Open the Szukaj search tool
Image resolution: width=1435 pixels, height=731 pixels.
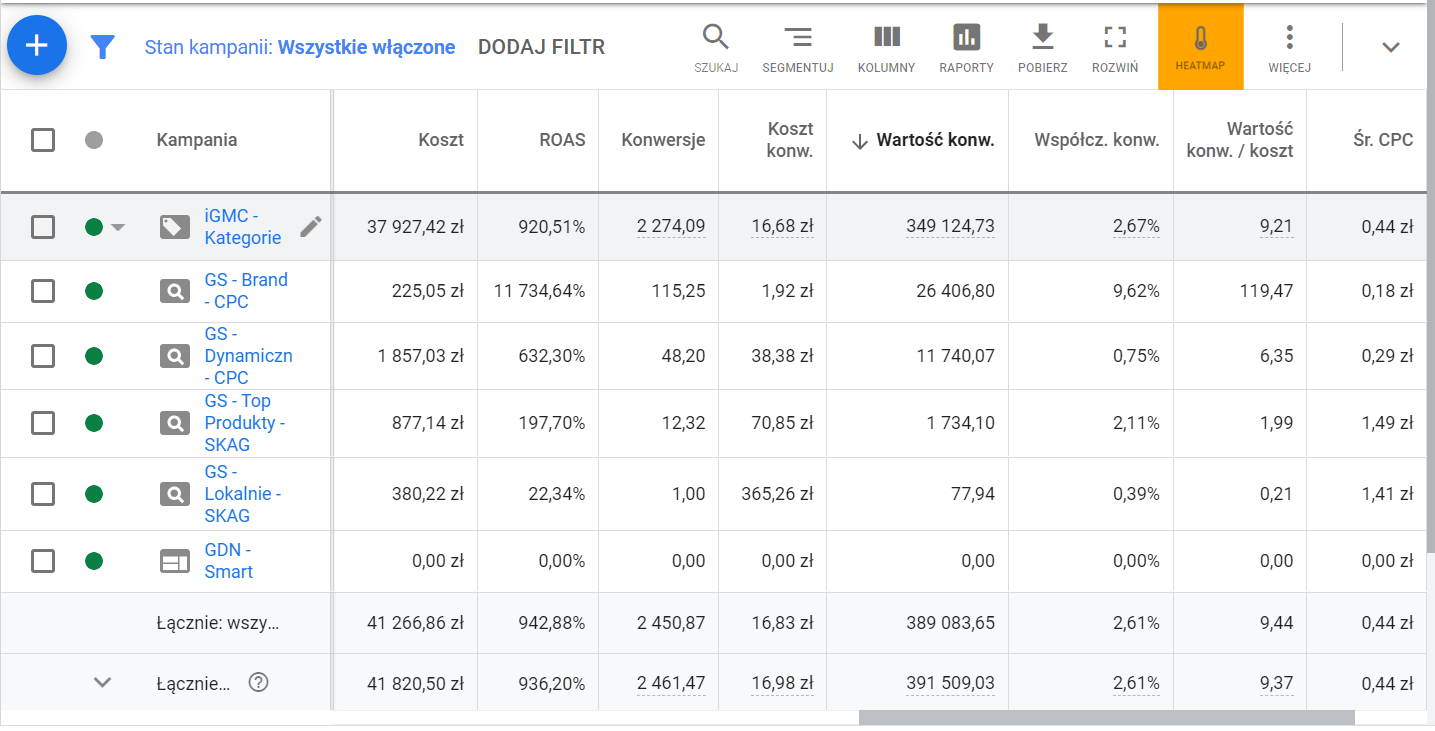(716, 47)
